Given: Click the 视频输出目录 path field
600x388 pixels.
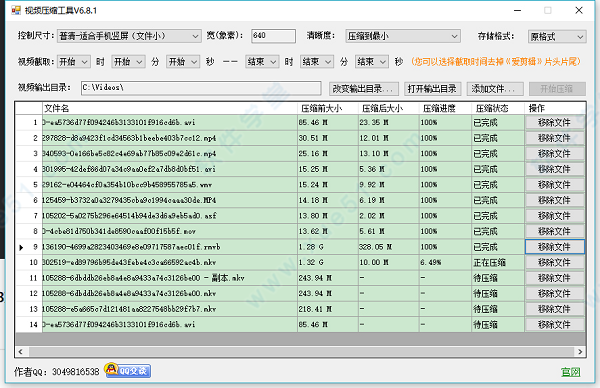Looking at the screenshot, I should click(x=201, y=88).
